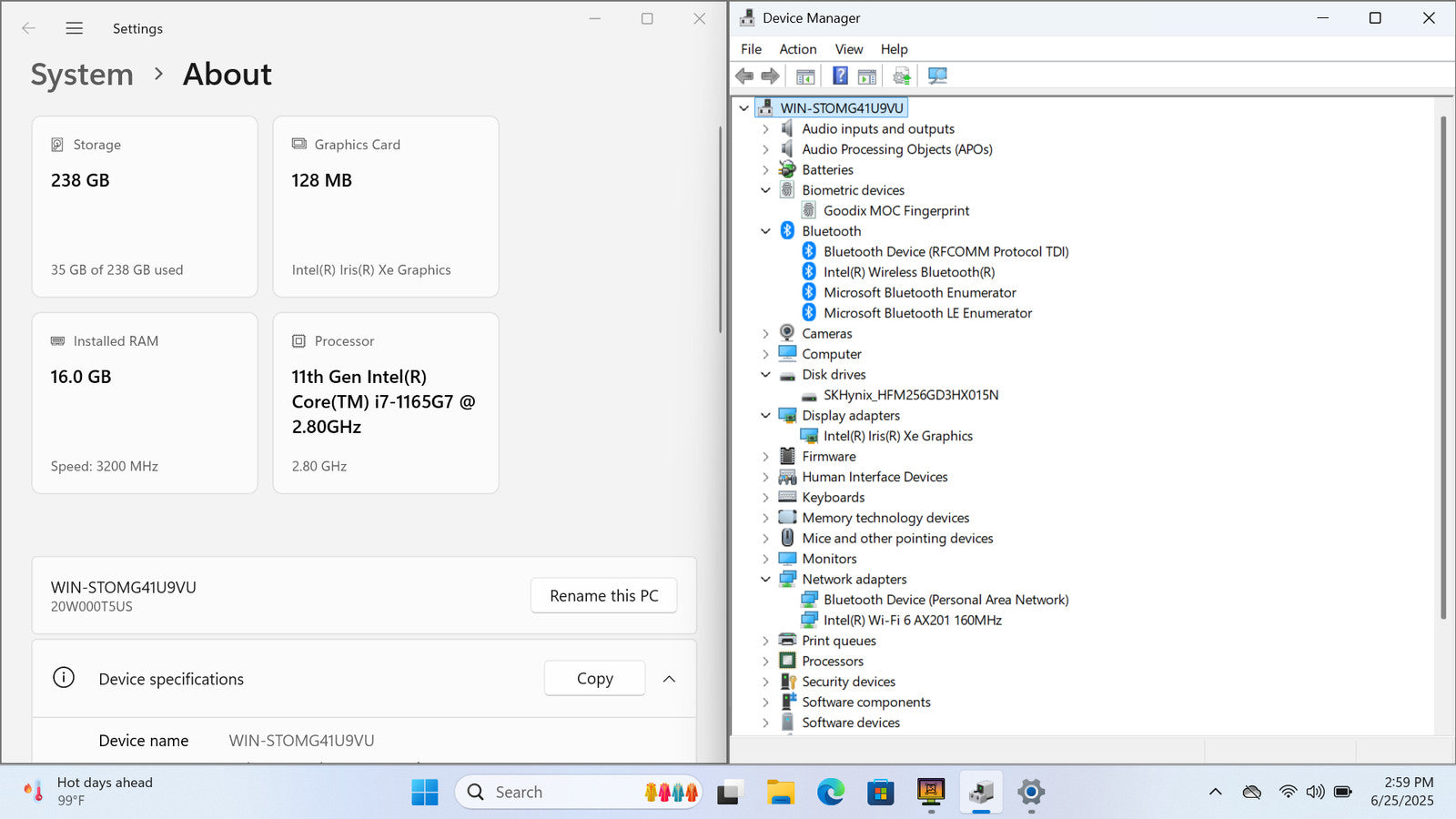Open Task View from the taskbar
1456x819 pixels.
[729, 792]
